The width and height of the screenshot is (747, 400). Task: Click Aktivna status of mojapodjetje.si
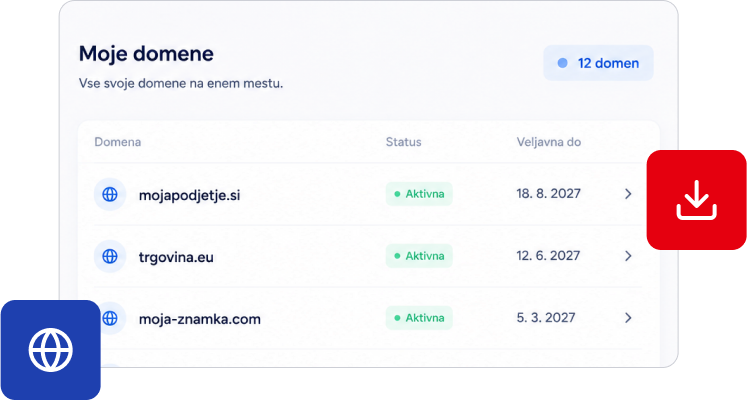419,194
